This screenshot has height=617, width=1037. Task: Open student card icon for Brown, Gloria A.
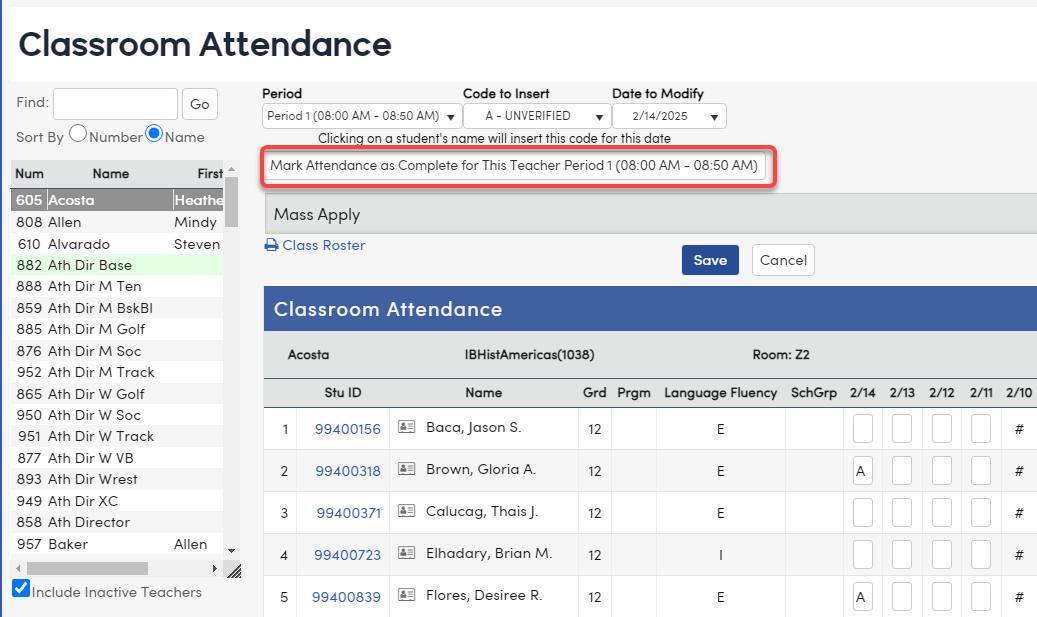click(406, 469)
